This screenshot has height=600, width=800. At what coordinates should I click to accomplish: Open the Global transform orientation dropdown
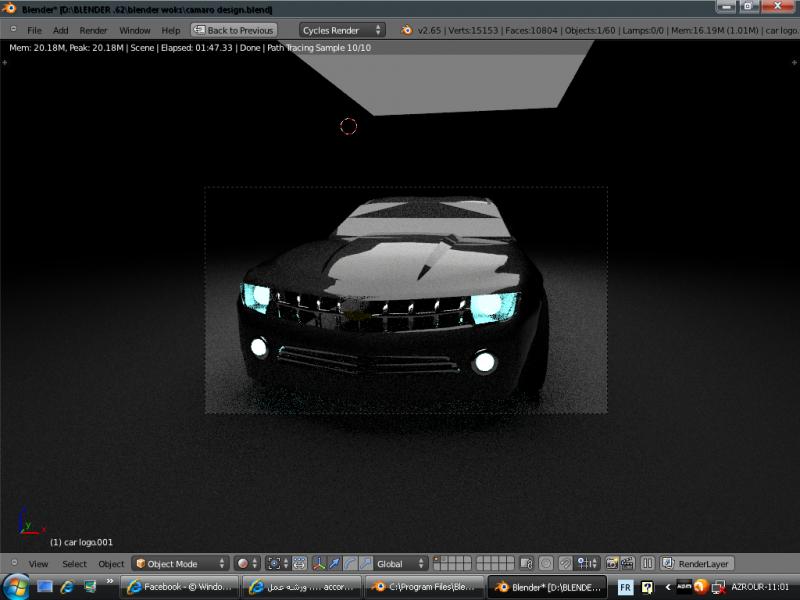[401, 564]
